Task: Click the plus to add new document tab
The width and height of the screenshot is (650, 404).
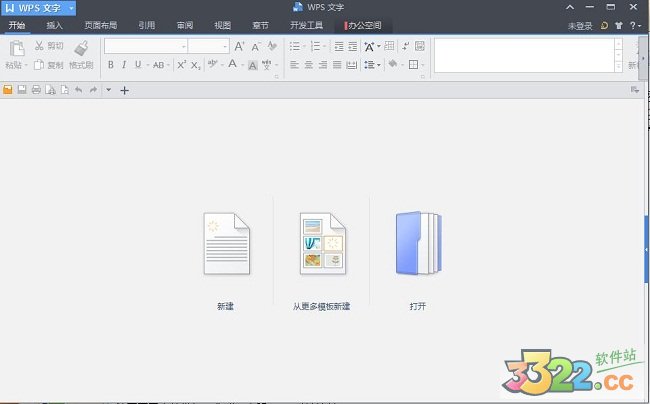Action: coord(125,90)
